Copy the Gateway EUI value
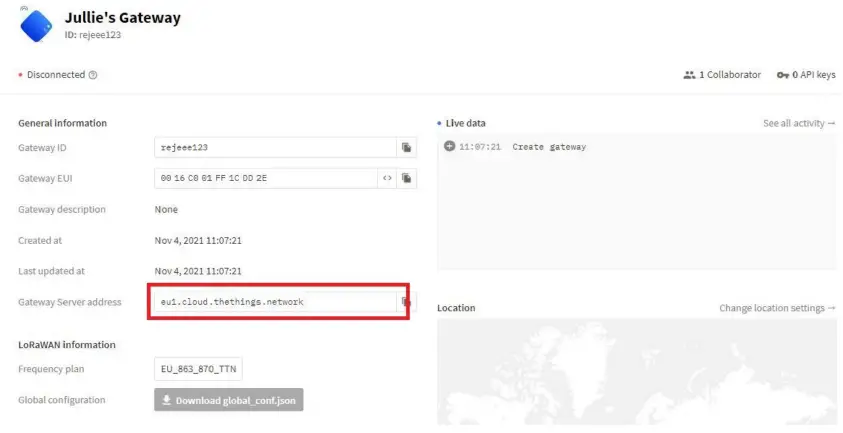This screenshot has width=843, height=433. 406,178
